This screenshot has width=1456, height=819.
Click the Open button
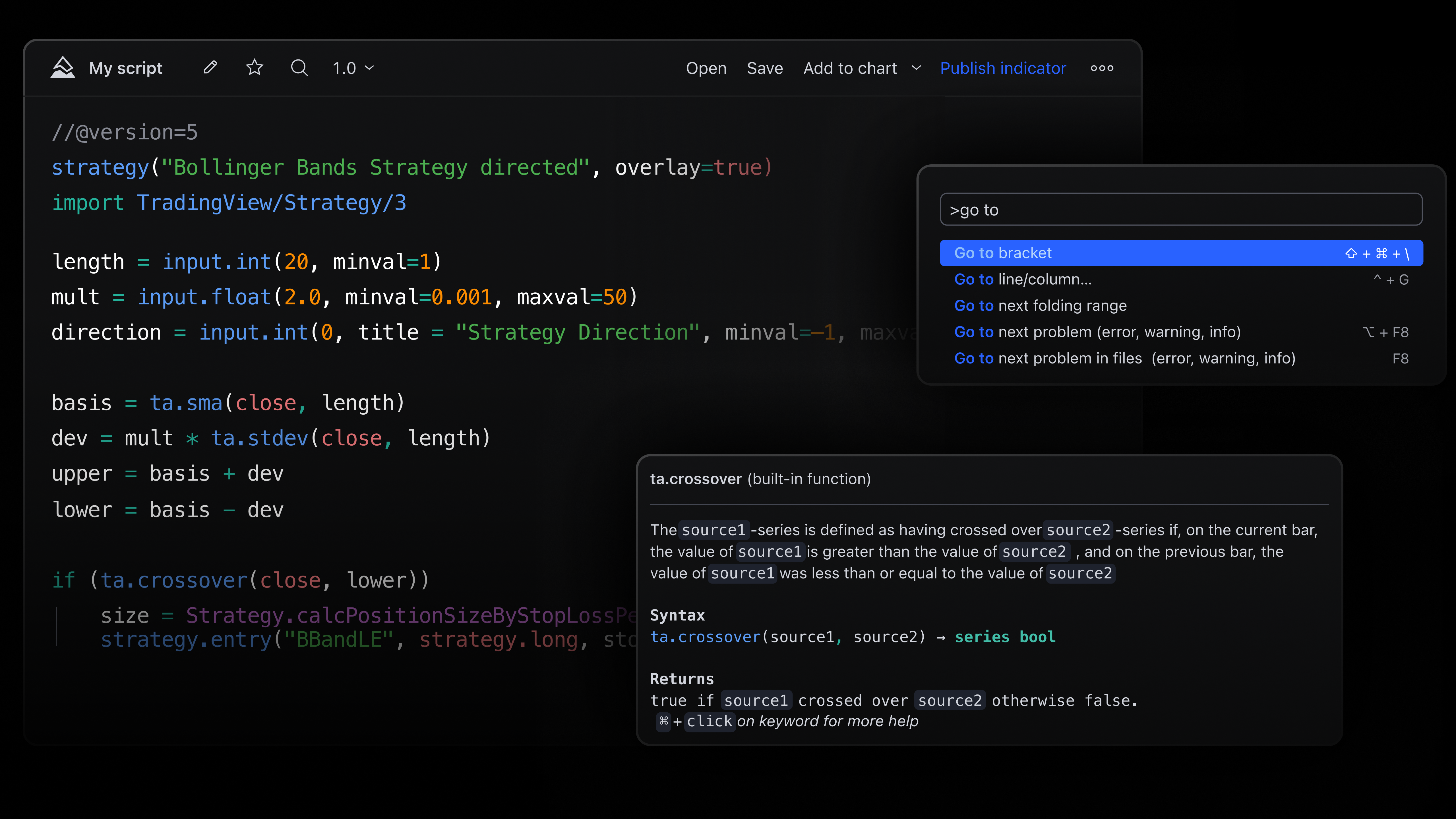coord(706,68)
